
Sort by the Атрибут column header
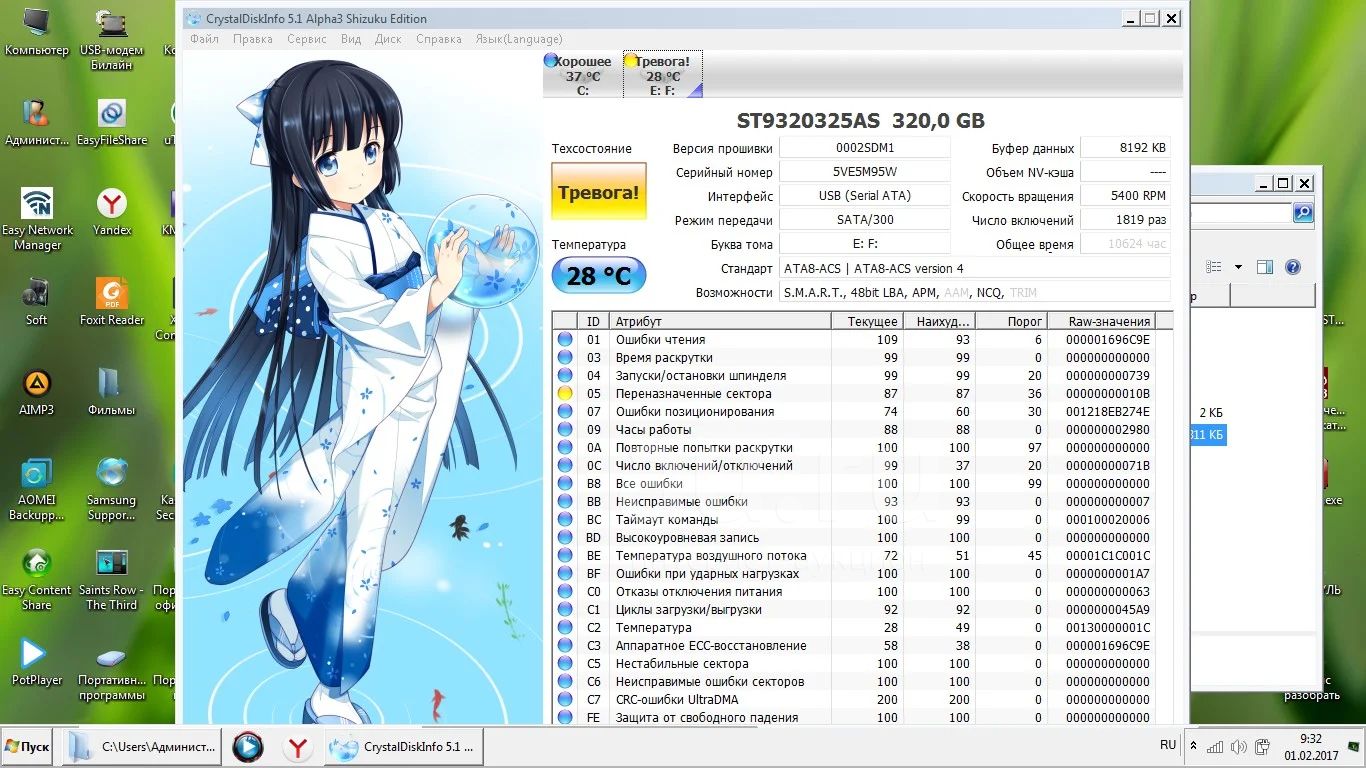[720, 321]
